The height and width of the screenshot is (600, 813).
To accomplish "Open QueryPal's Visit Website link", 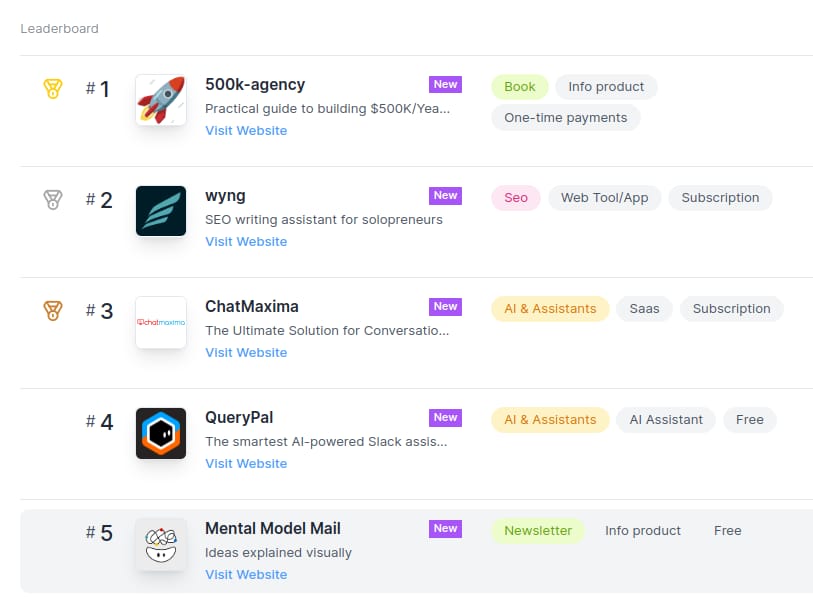I will point(246,464).
